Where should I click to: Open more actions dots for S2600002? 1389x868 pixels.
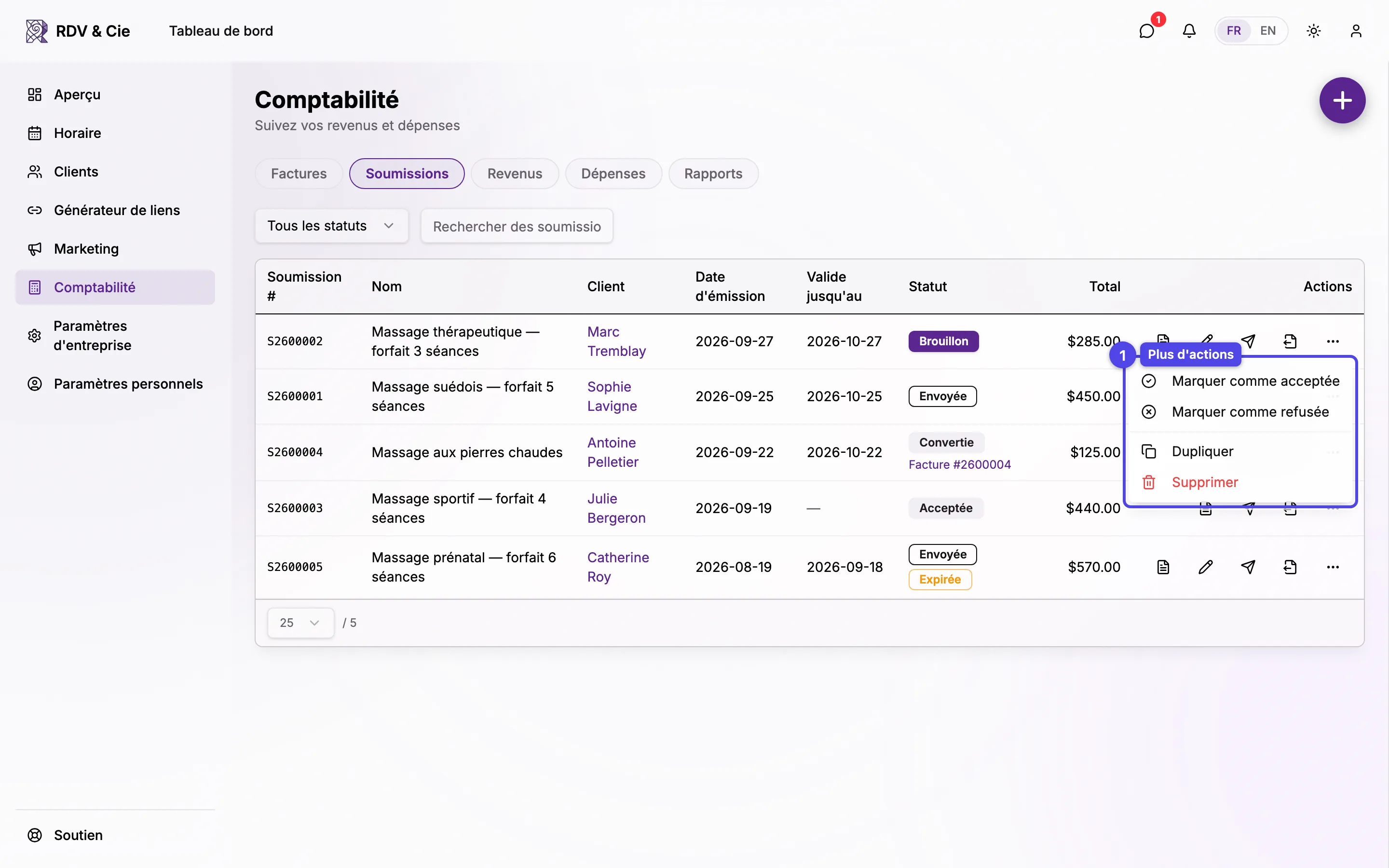[1333, 341]
